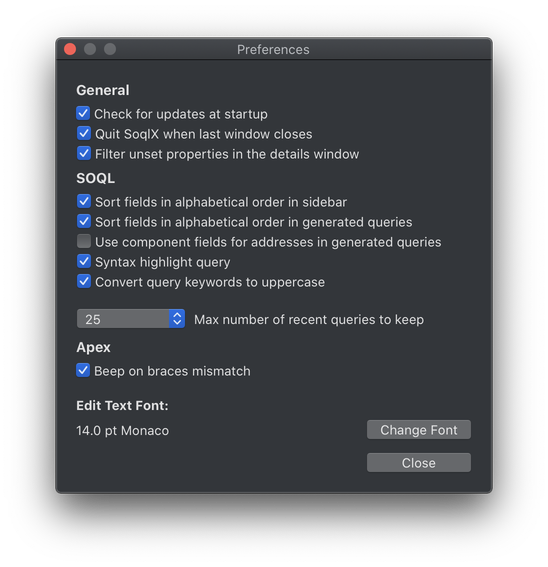The image size is (548, 567).
Task: Uncheck Sort fields alphabetical in generated queries
Action: click(84, 221)
